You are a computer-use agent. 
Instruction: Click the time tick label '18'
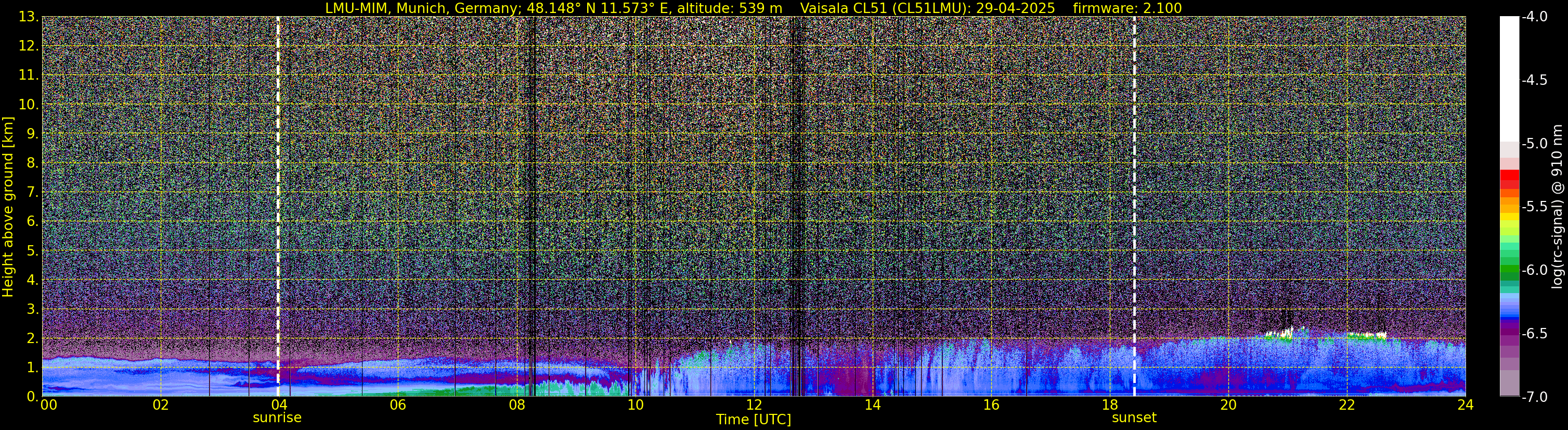1110,405
